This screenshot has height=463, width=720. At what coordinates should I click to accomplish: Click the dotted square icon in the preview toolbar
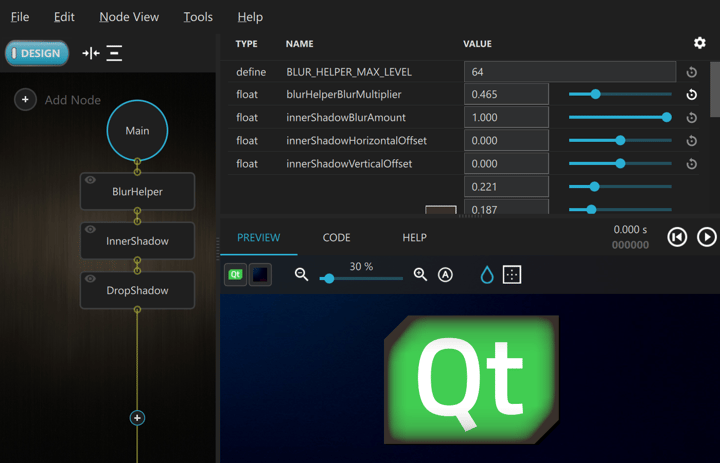[512, 275]
